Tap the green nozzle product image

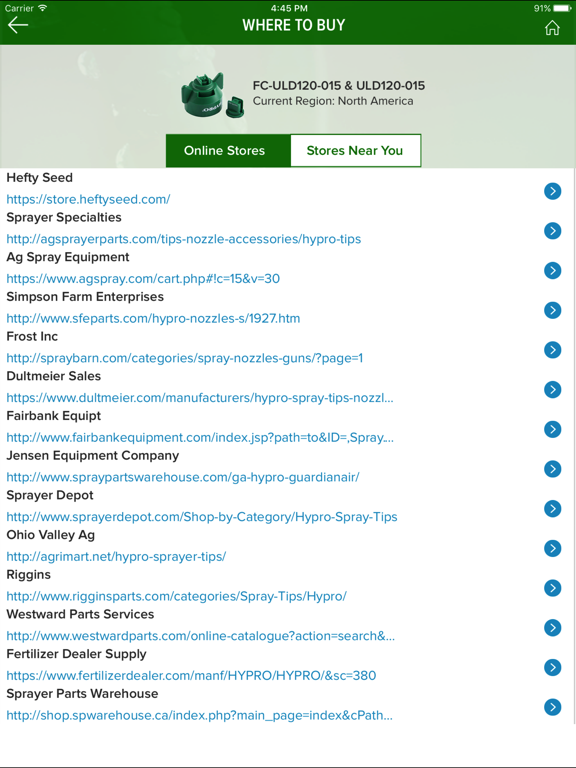pos(212,95)
